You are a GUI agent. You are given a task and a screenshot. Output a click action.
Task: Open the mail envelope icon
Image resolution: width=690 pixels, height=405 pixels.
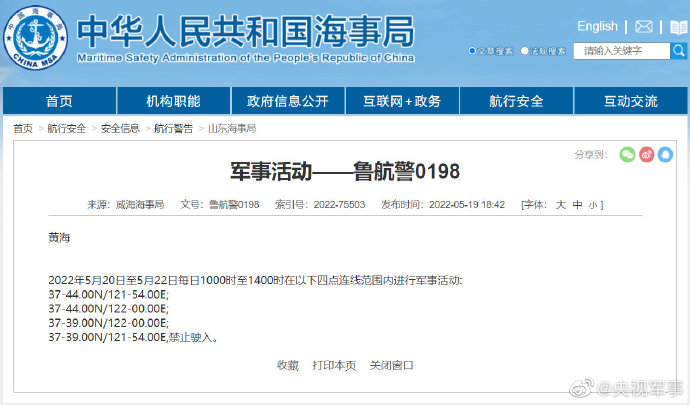coord(644,27)
